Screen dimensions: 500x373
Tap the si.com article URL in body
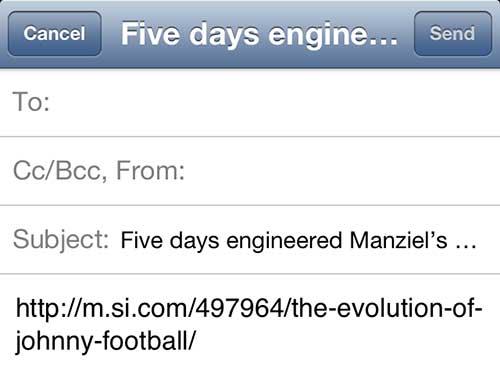[249, 324]
